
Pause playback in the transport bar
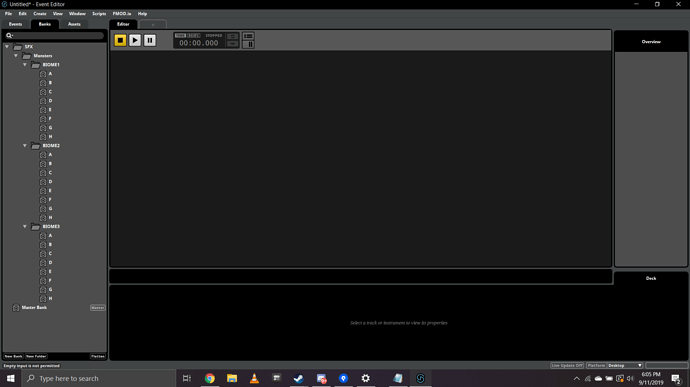[x=150, y=40]
